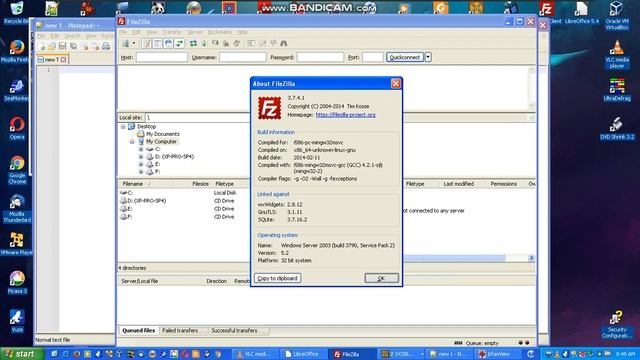Screen dimensions: 640x360
Task: Click the Process queue toolbar icon
Action: point(204,43)
